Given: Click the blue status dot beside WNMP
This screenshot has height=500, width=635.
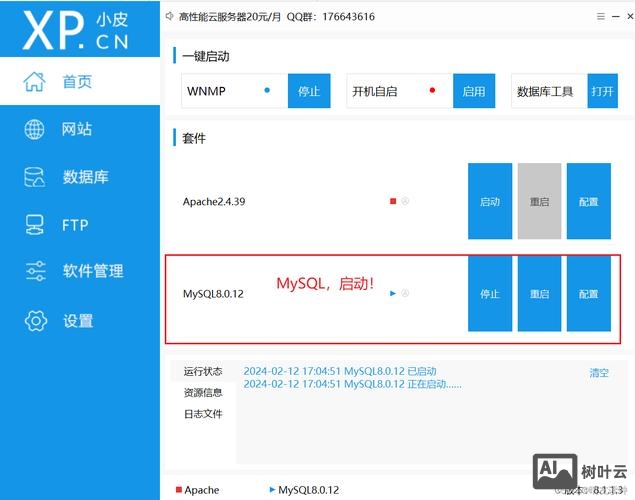Looking at the screenshot, I should tap(267, 90).
